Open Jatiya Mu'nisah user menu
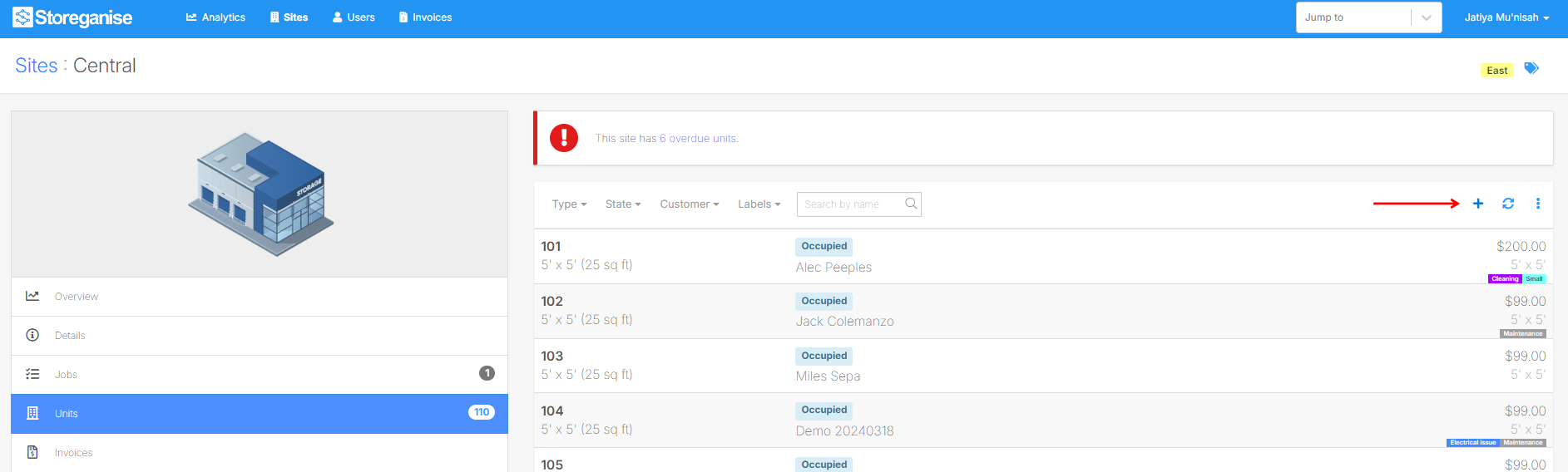This screenshot has height=472, width=1568. (1506, 17)
